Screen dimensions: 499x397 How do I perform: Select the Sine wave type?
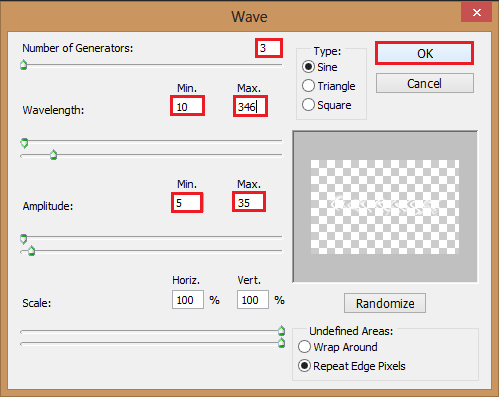pyautogui.click(x=320, y=67)
